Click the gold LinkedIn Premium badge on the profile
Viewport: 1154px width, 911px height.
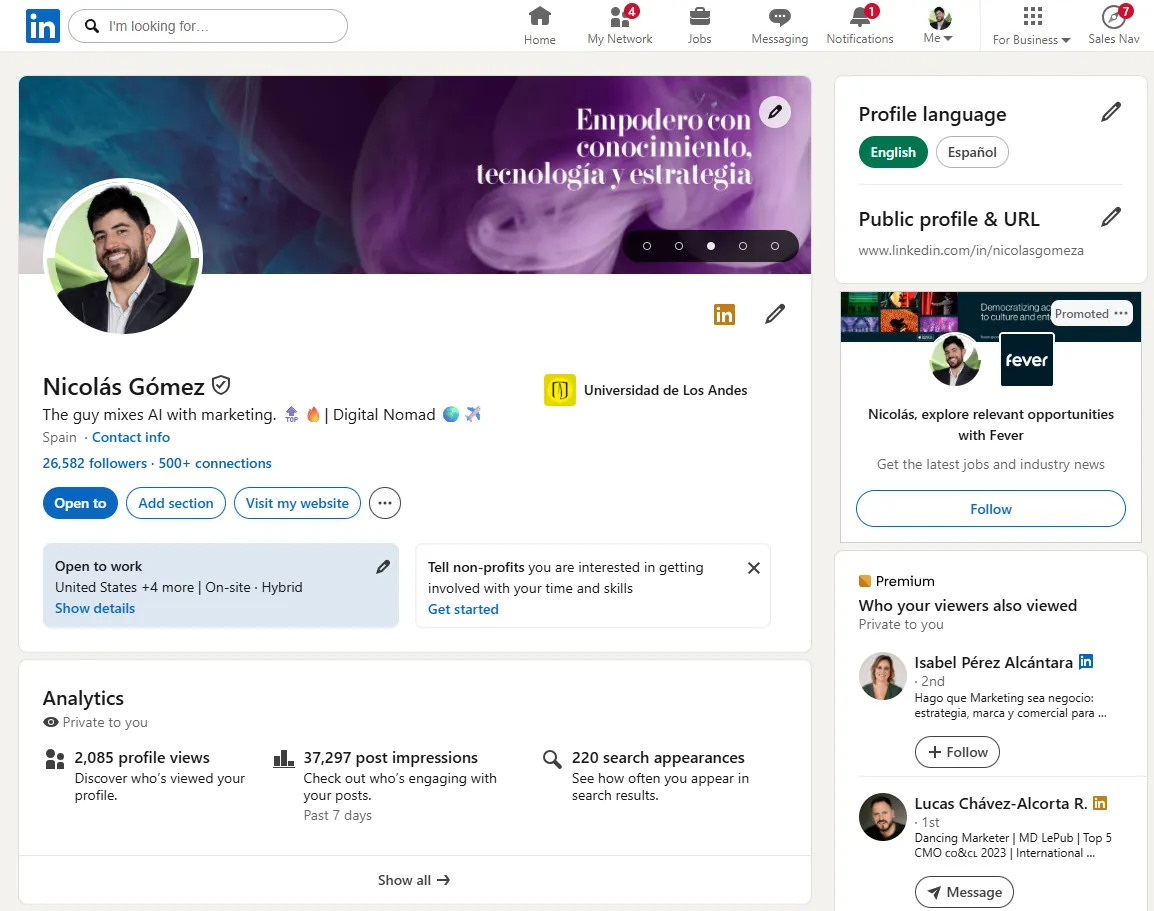click(x=724, y=314)
